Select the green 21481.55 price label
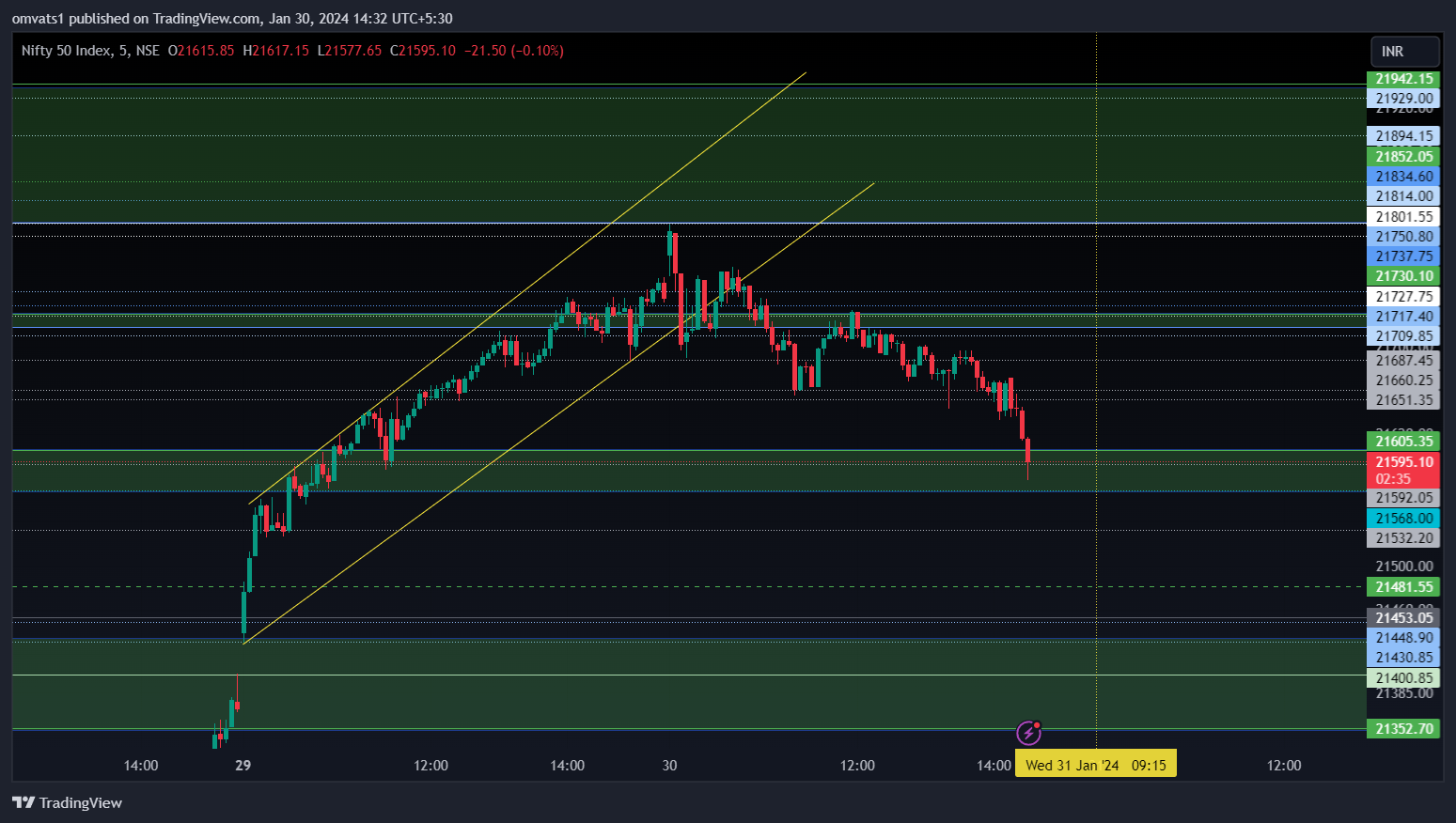The height and width of the screenshot is (823, 1456). (1402, 587)
